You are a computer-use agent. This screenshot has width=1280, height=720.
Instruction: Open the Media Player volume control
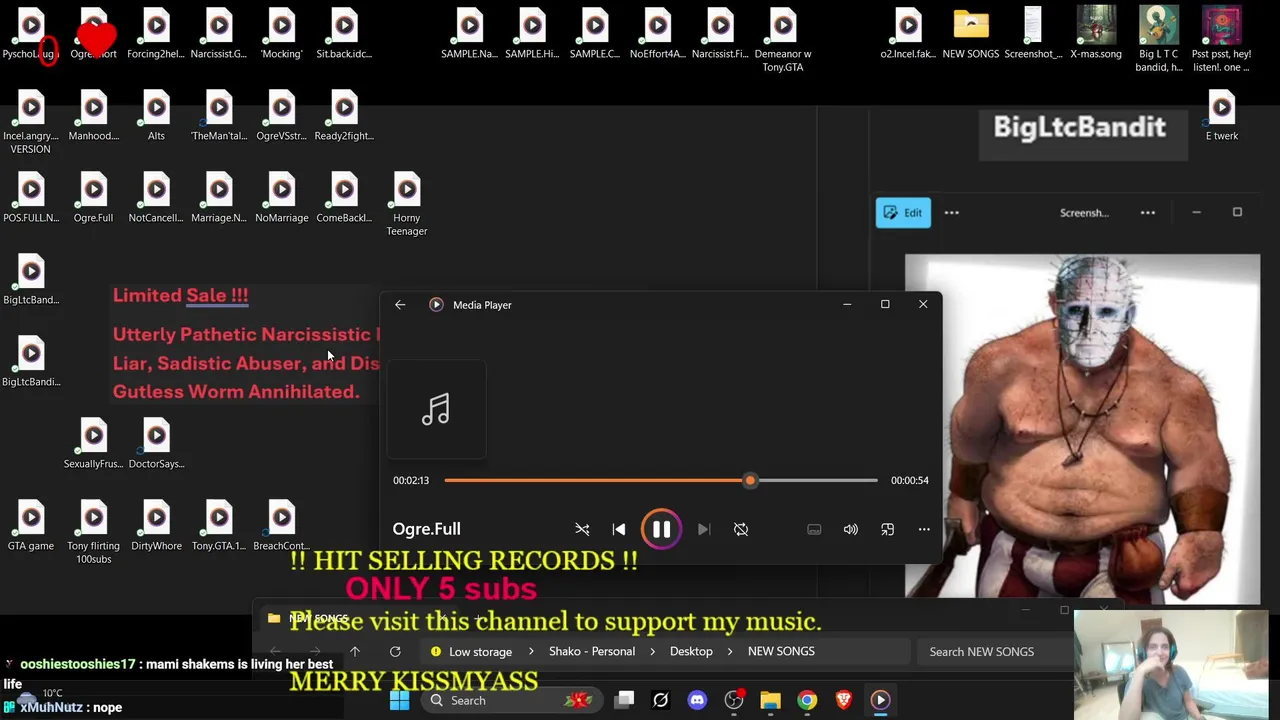[x=850, y=529]
